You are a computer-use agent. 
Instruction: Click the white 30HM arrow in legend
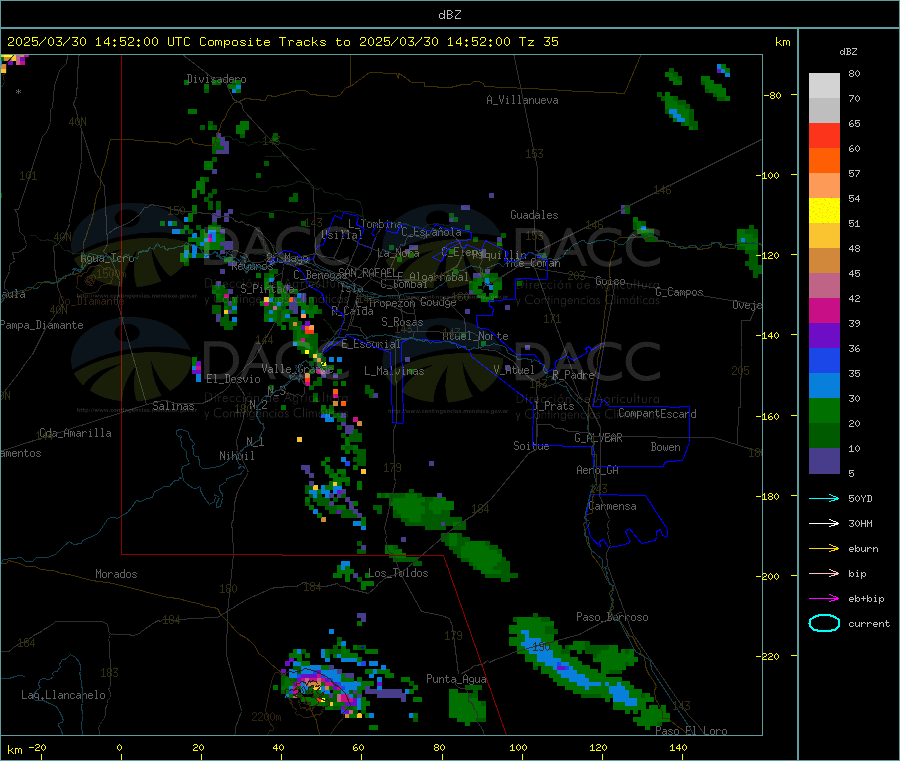pyautogui.click(x=824, y=523)
